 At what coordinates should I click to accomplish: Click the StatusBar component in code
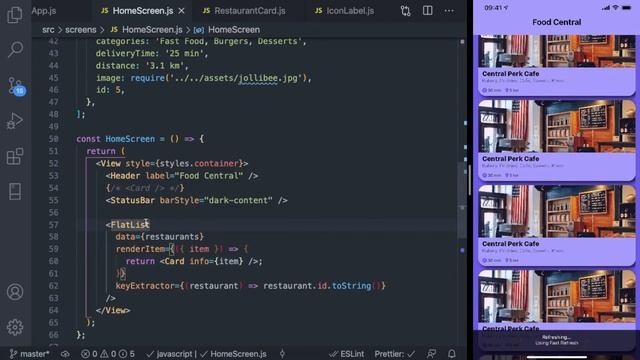tap(132, 200)
